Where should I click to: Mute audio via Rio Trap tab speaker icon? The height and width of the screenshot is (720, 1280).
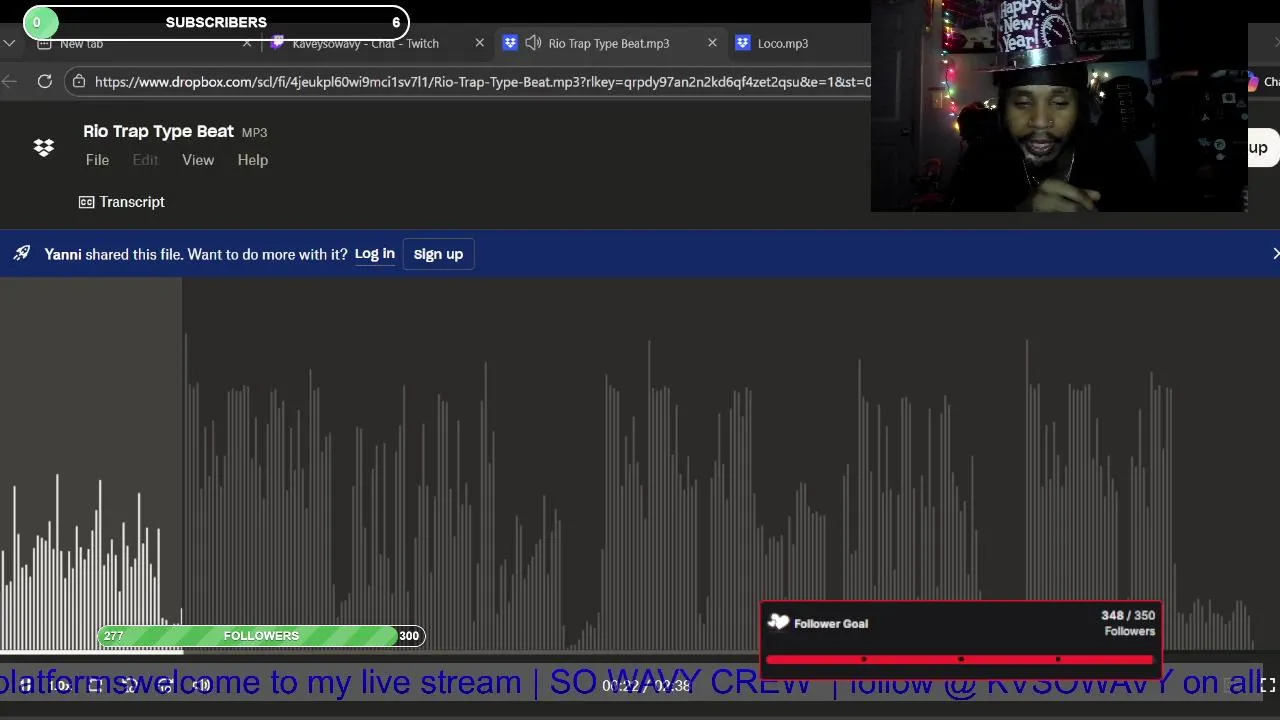click(533, 43)
